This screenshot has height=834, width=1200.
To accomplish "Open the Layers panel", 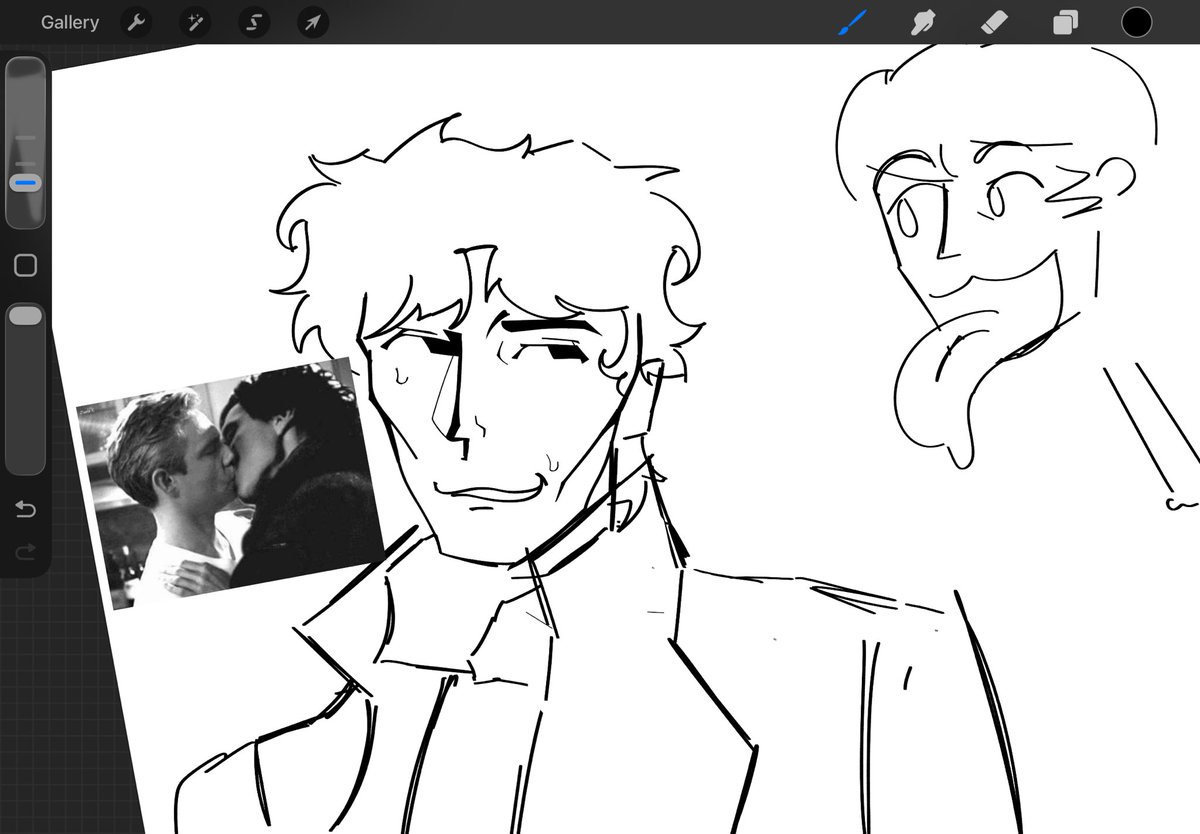I will click(x=1066, y=22).
